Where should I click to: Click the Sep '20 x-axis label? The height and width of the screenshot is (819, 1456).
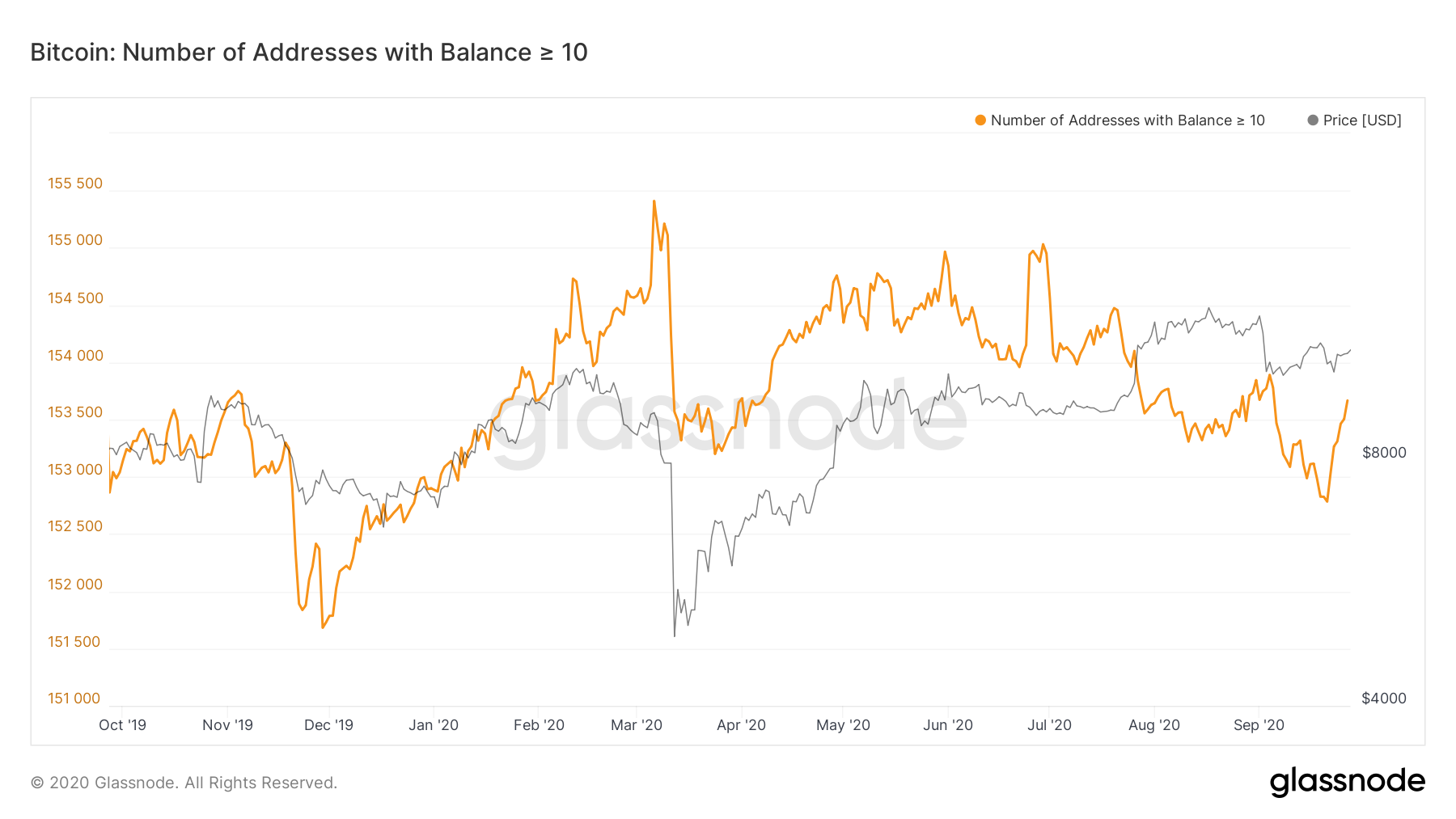coord(1259,725)
